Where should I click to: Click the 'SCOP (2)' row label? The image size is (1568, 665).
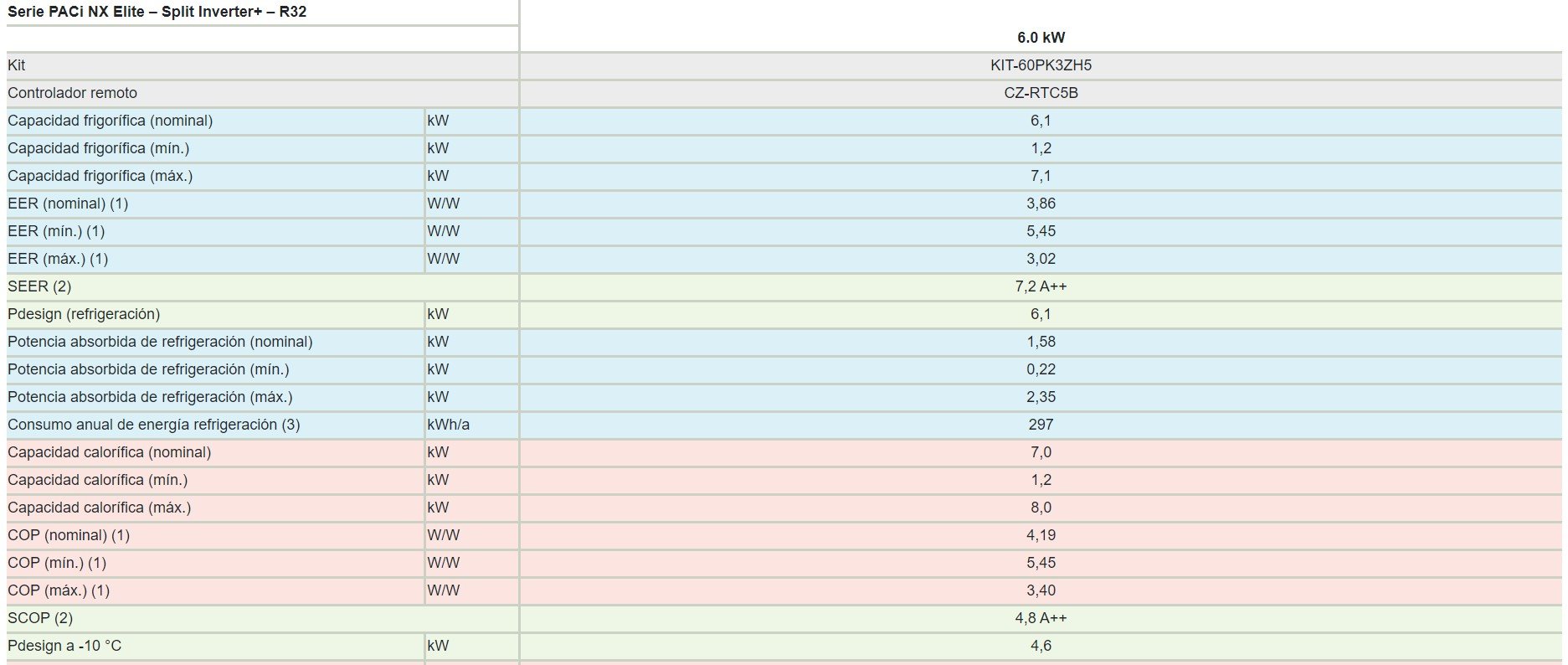tap(40, 618)
